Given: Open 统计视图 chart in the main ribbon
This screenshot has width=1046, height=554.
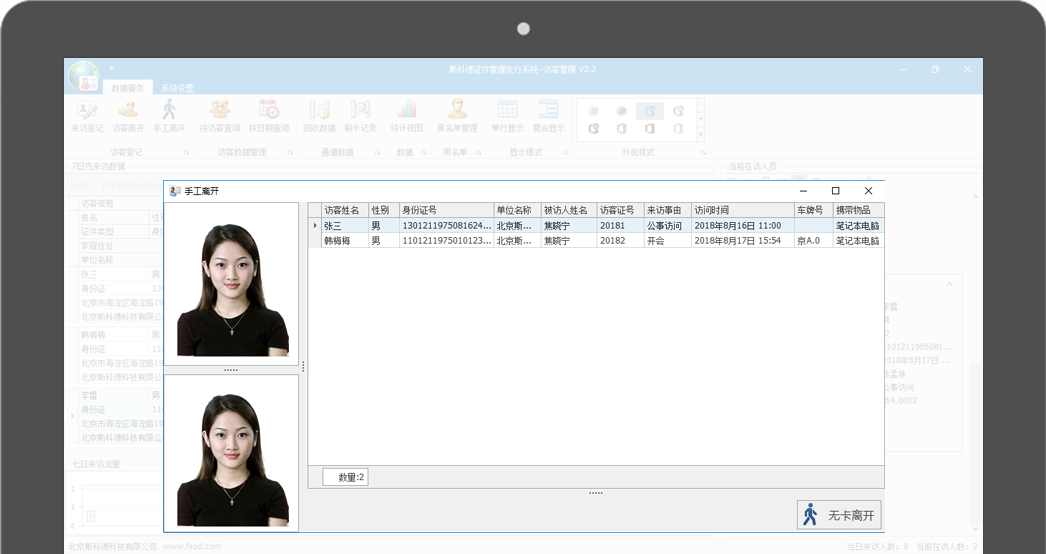Looking at the screenshot, I should pos(406,116).
